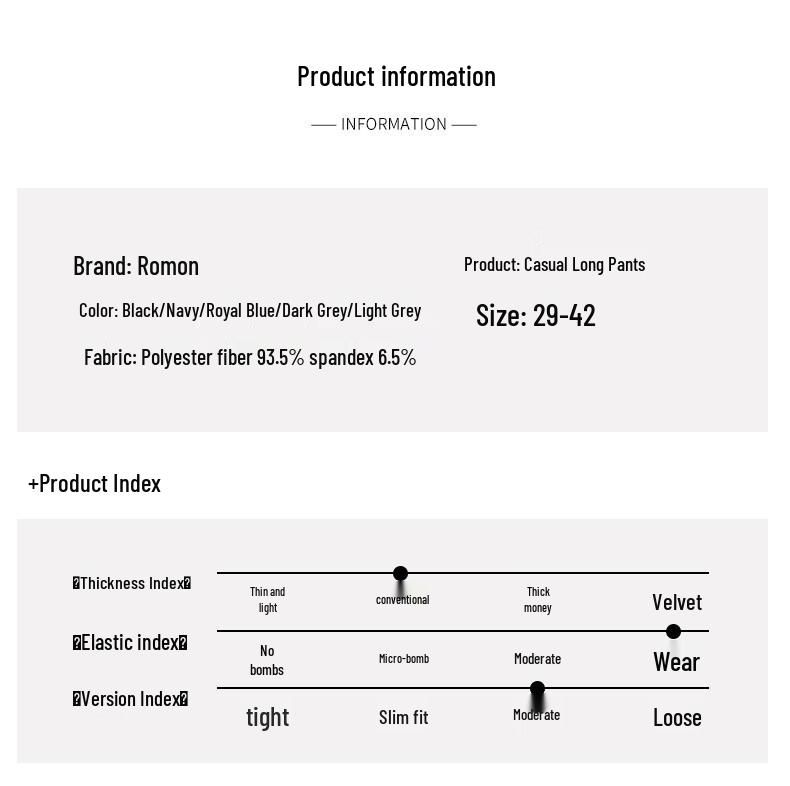Click the Brand: Romon text
Viewport: 790px width, 786px height.
(x=136, y=266)
